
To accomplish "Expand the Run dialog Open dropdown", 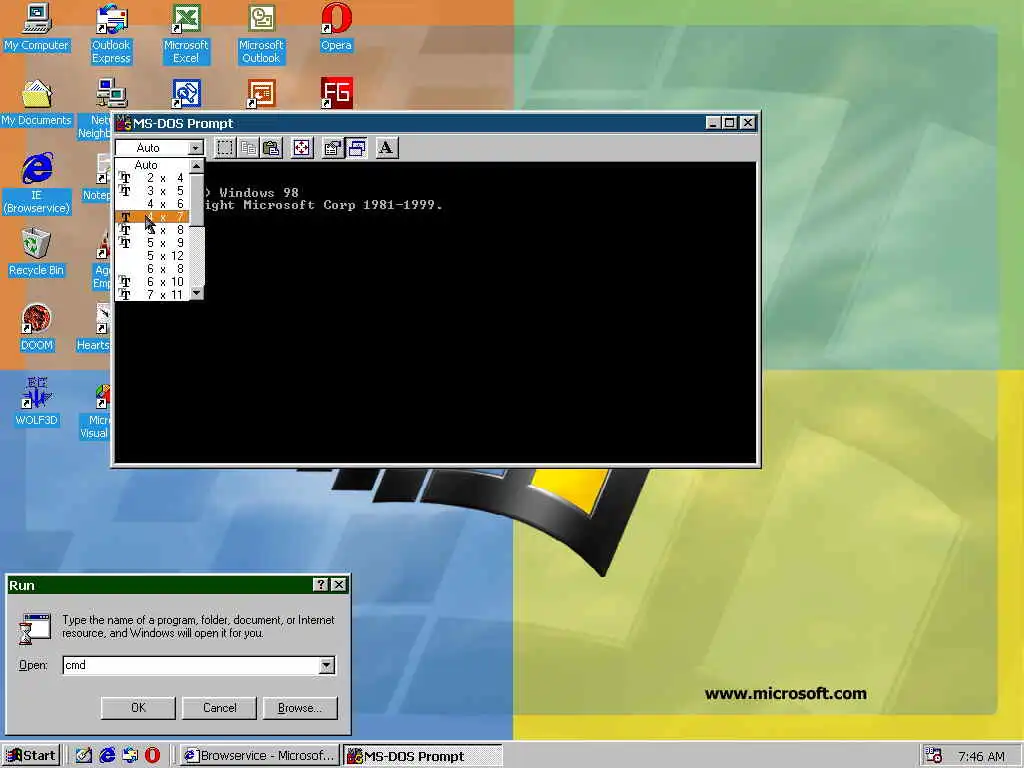I will pyautogui.click(x=327, y=665).
